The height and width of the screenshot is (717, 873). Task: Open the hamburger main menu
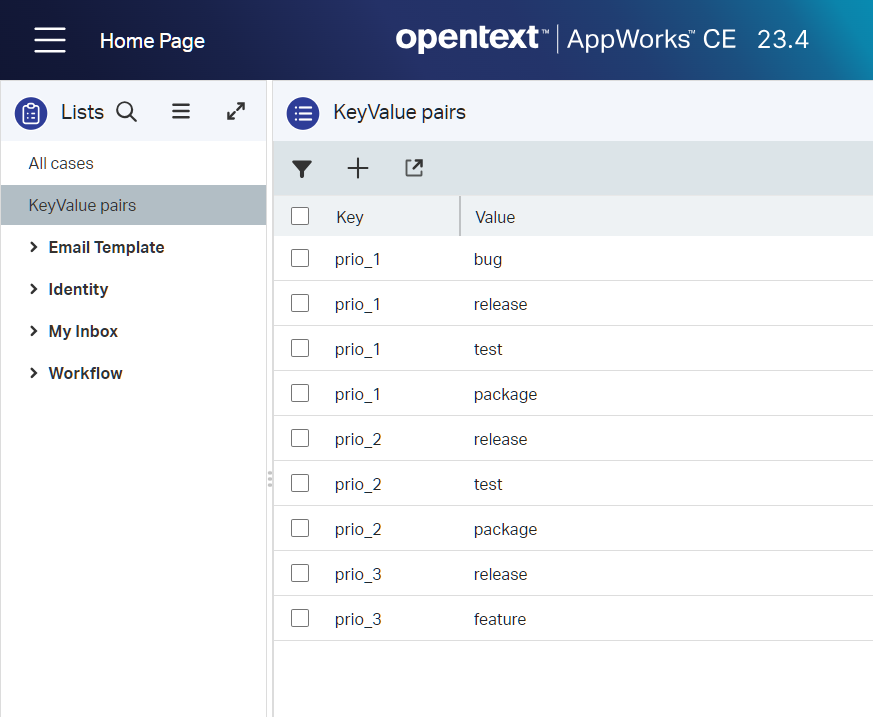pos(49,40)
